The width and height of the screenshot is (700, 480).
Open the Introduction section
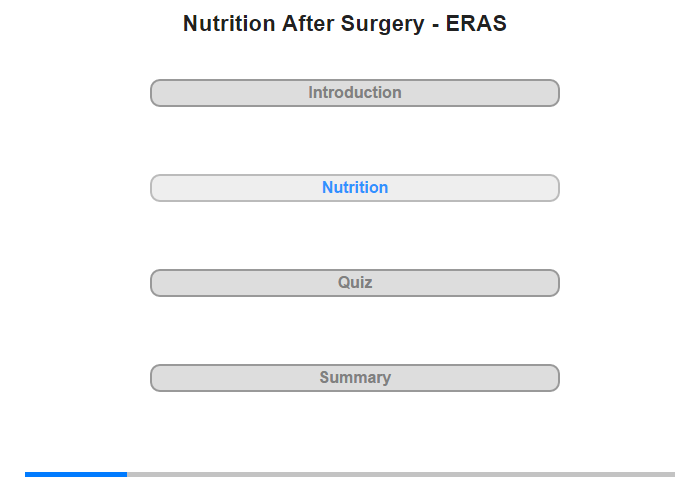pyautogui.click(x=355, y=93)
